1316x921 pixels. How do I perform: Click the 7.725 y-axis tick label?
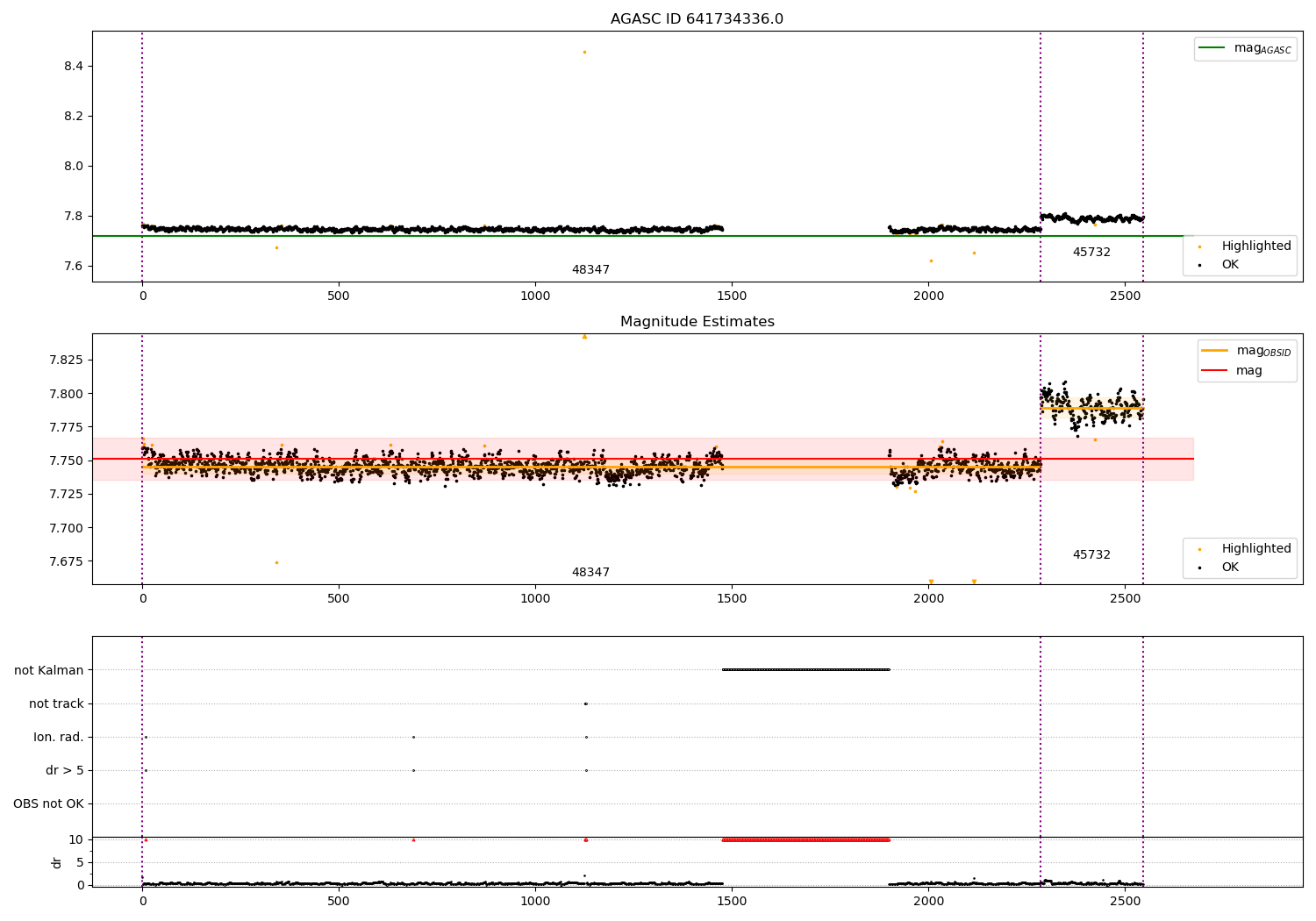click(67, 495)
